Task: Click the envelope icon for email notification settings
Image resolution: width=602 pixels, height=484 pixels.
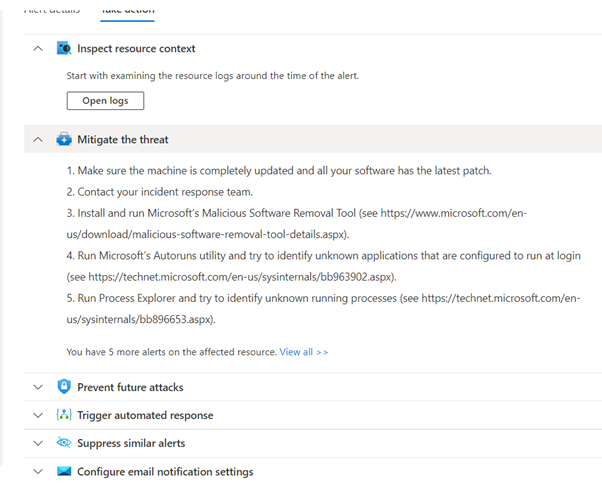Action: click(65, 471)
